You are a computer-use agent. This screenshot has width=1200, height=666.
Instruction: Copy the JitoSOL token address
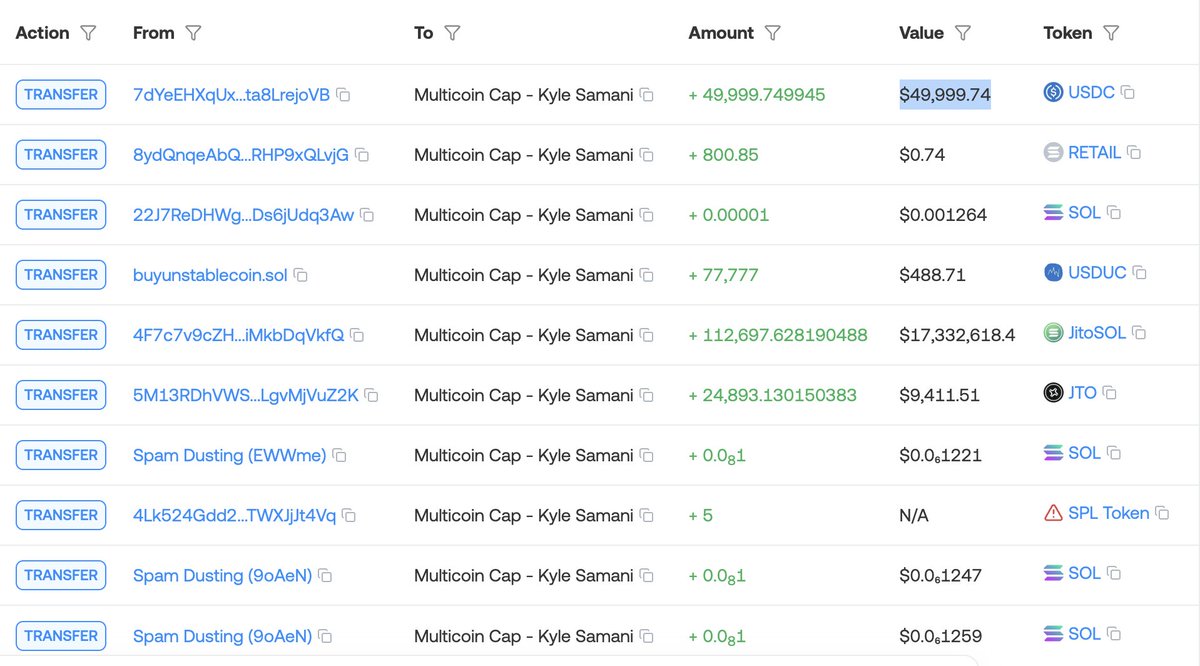coord(1139,332)
